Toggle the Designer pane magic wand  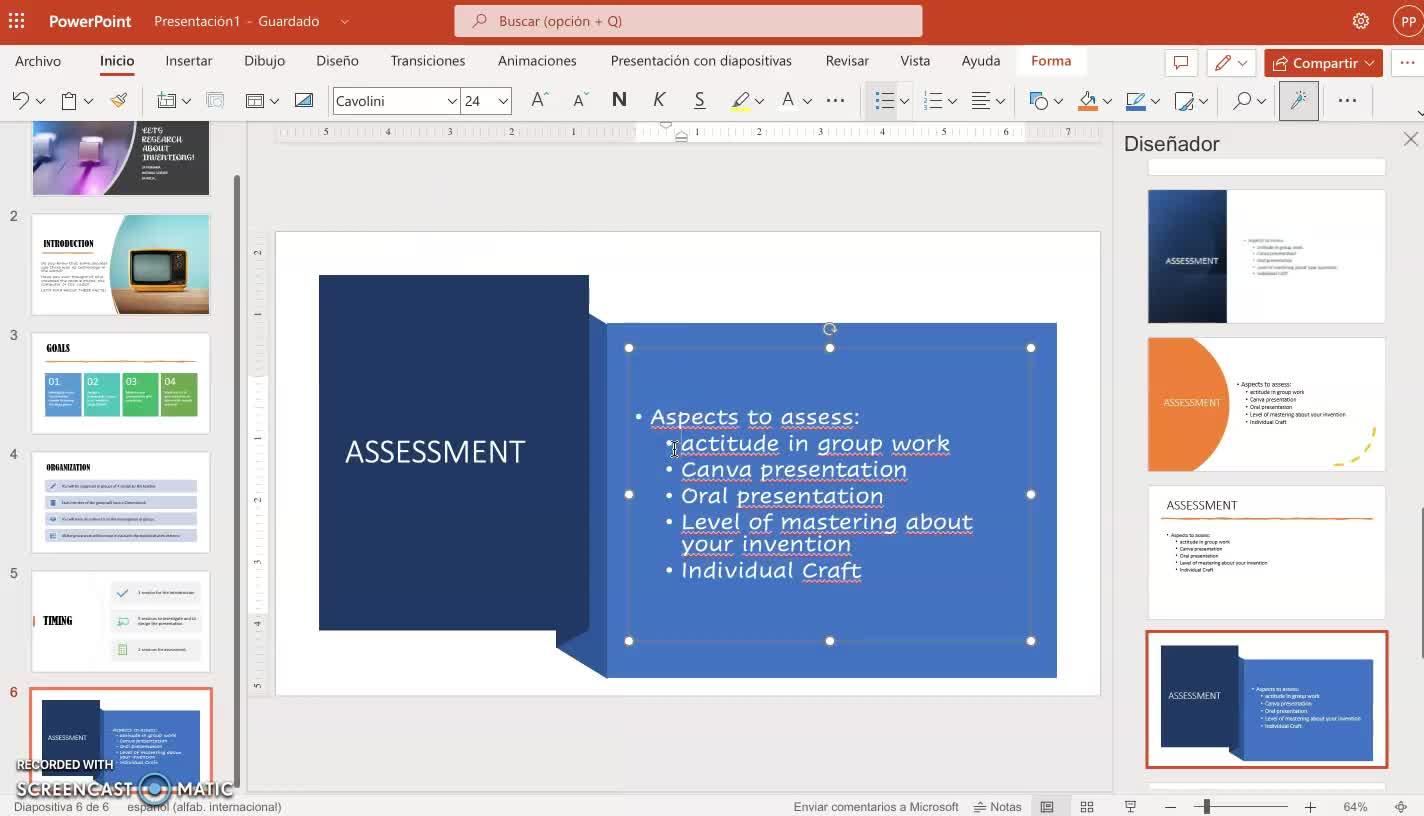click(1298, 100)
